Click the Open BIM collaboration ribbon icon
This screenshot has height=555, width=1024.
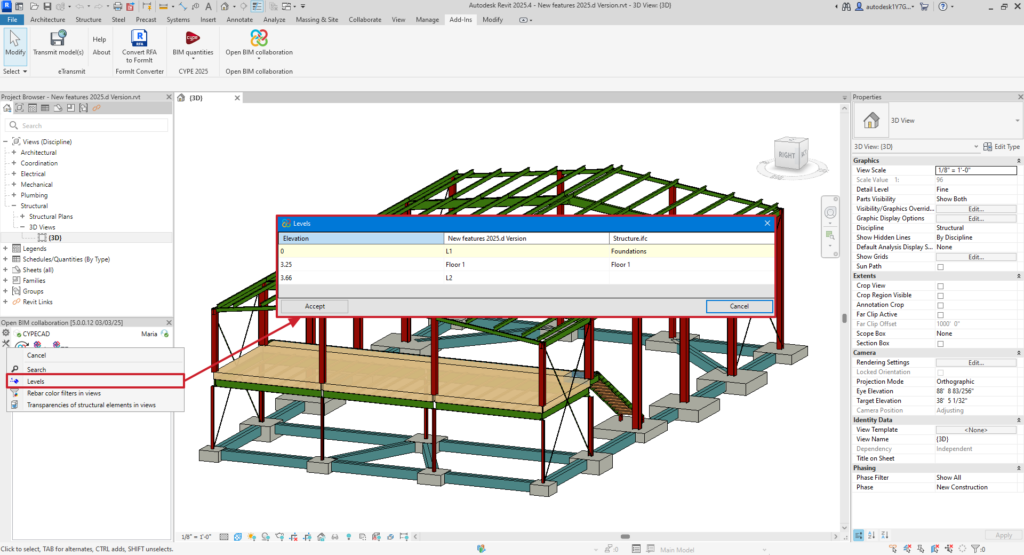(x=259, y=37)
